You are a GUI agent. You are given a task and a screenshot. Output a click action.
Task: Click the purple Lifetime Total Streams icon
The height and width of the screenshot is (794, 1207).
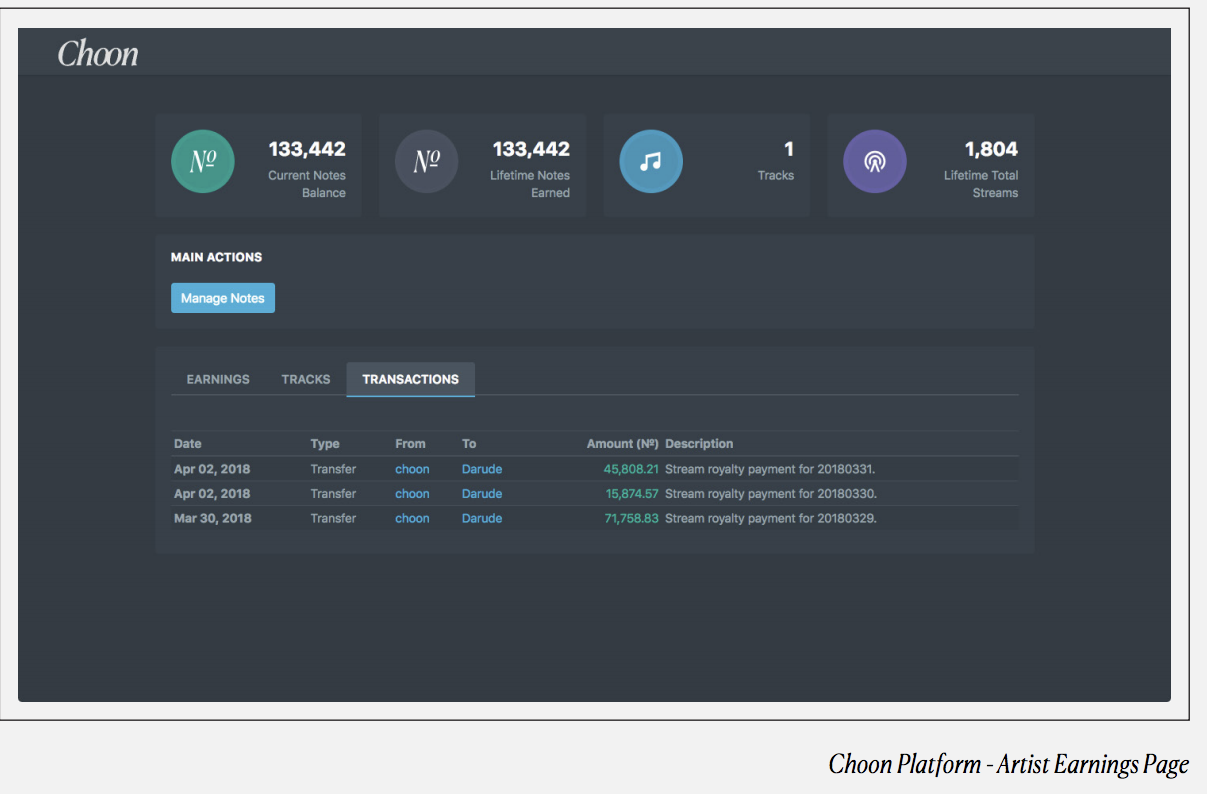click(x=875, y=161)
